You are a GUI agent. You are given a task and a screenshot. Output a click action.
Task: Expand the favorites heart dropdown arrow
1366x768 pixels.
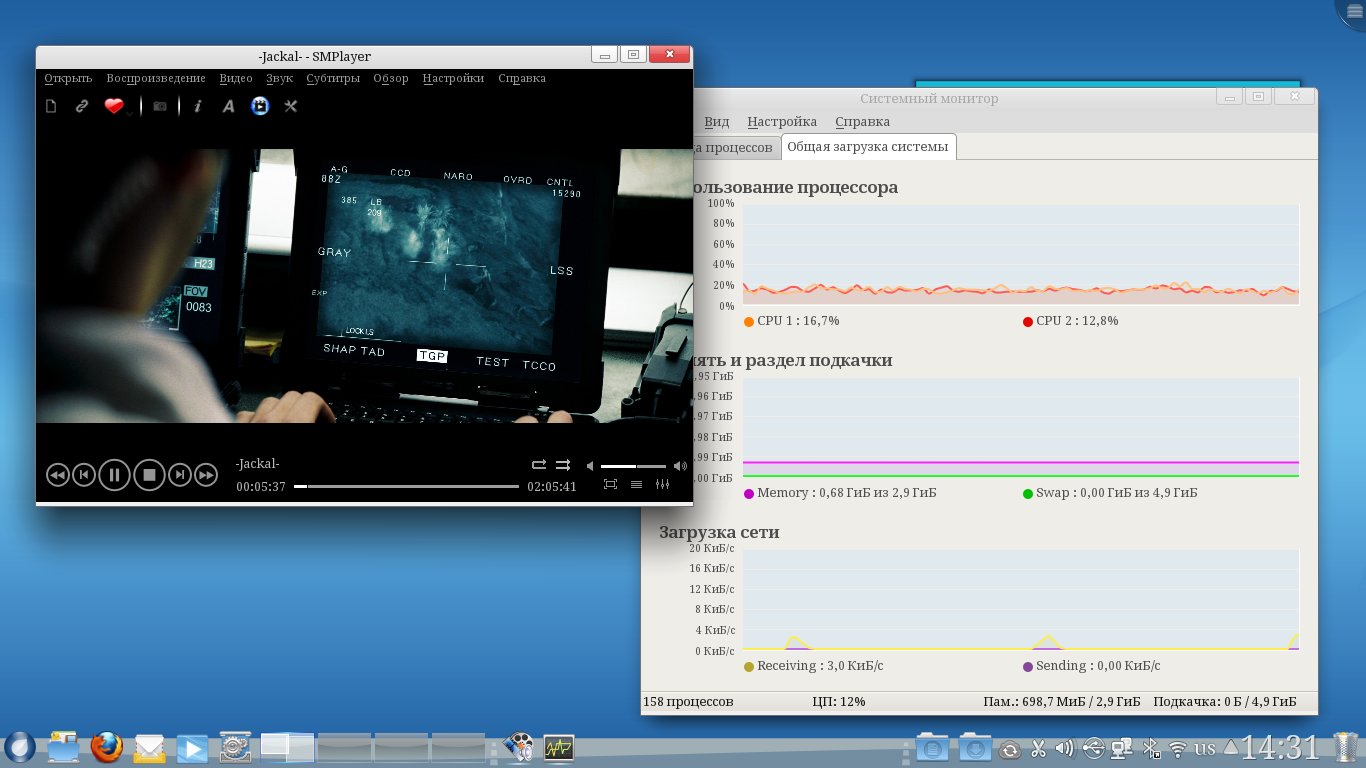[x=129, y=112]
